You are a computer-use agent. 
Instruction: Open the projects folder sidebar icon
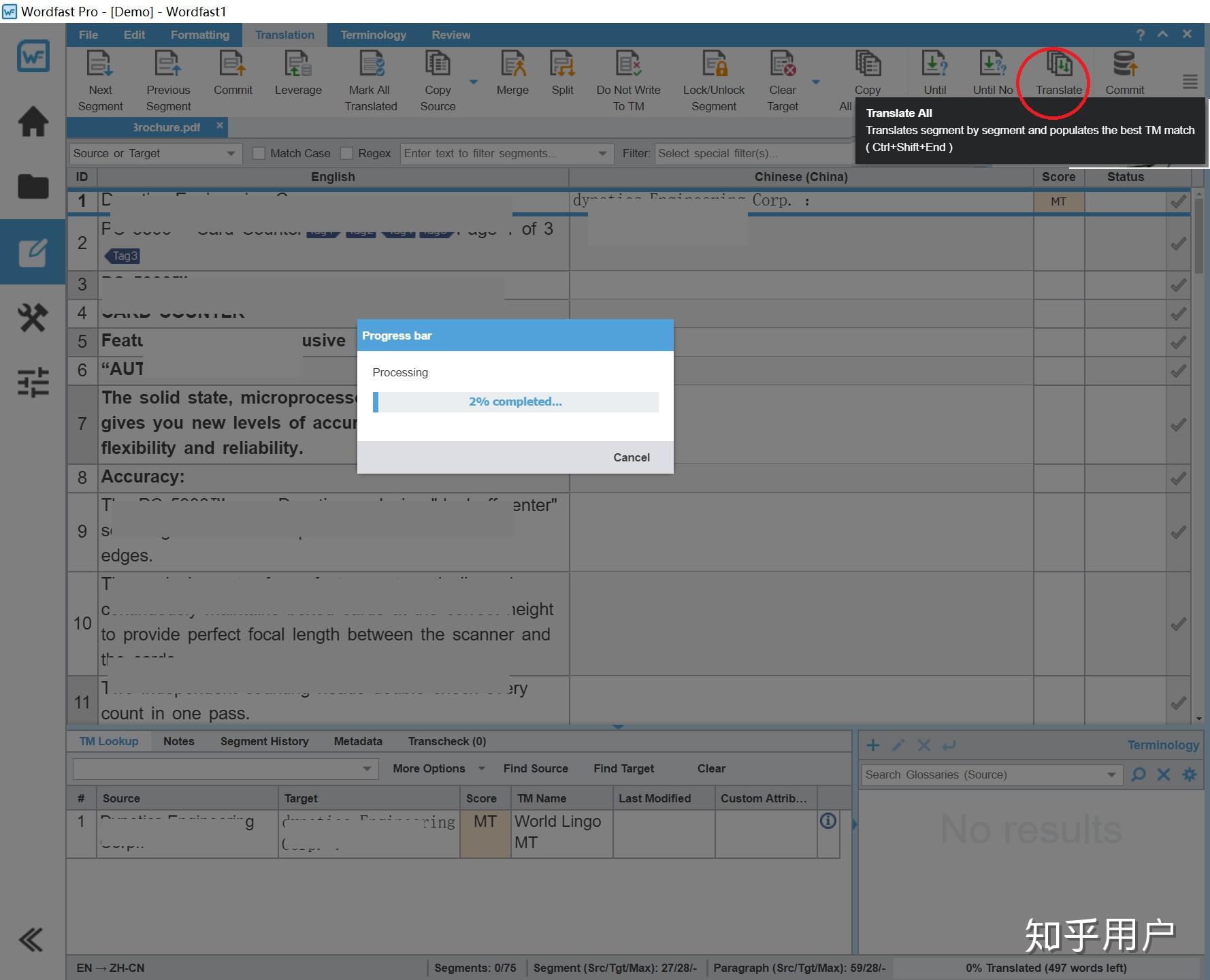[33, 186]
